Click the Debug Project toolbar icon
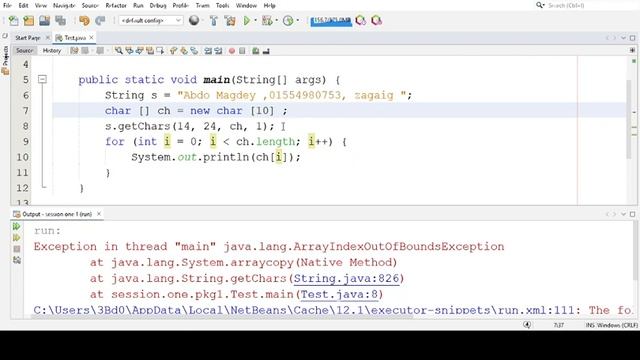This screenshot has height=360, width=640. pyautogui.click(x=267, y=20)
